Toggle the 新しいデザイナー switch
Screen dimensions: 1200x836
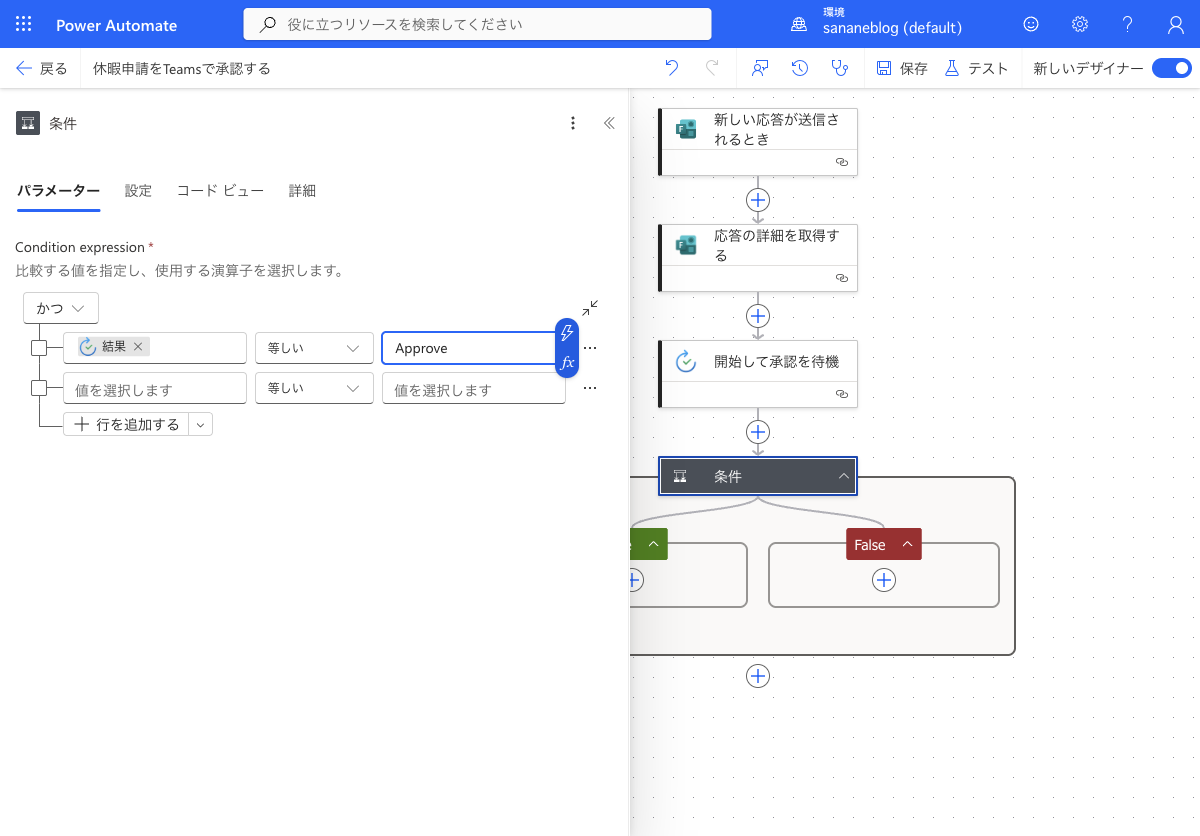1171,68
